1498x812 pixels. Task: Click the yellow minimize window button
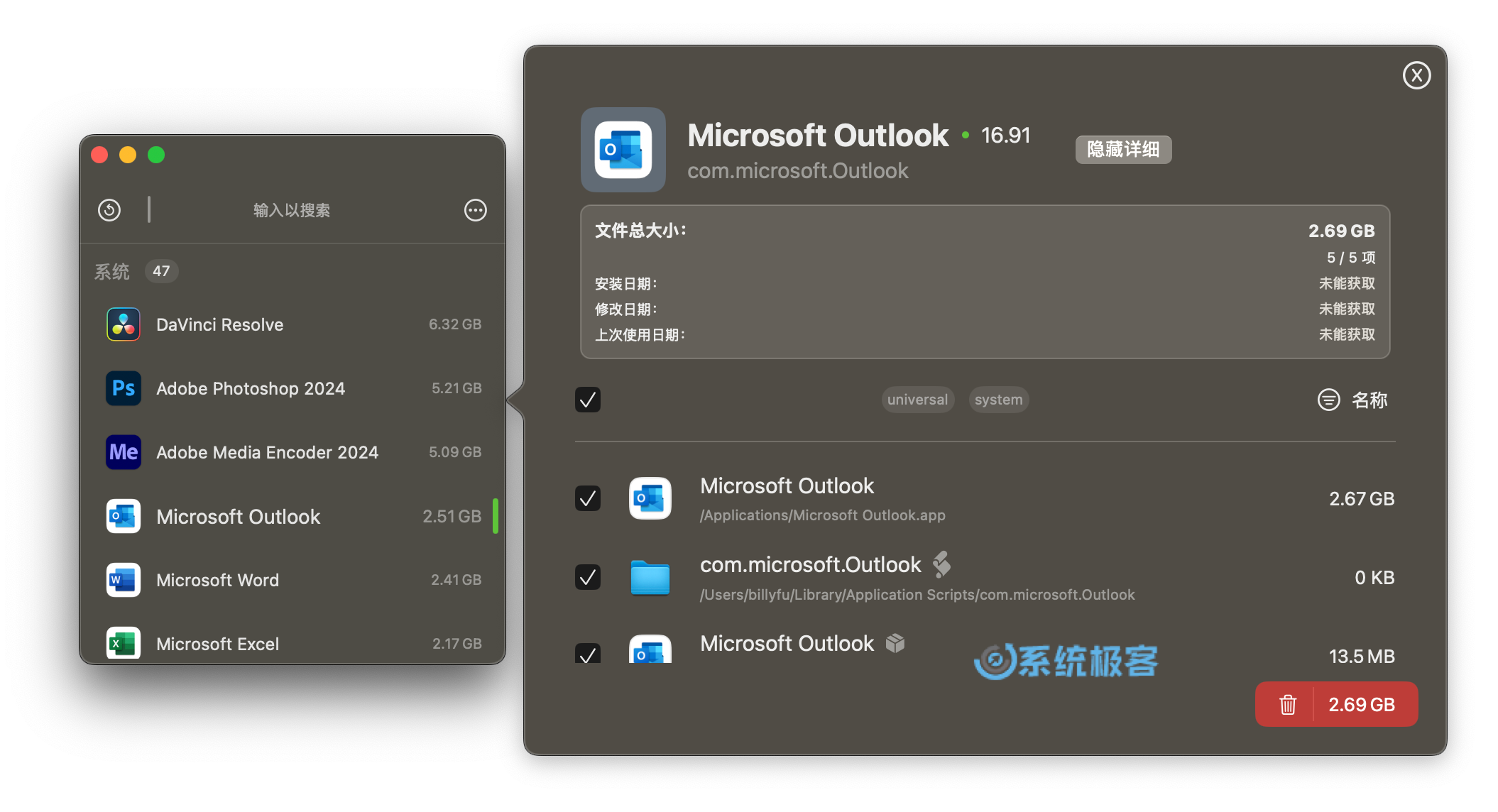[128, 155]
